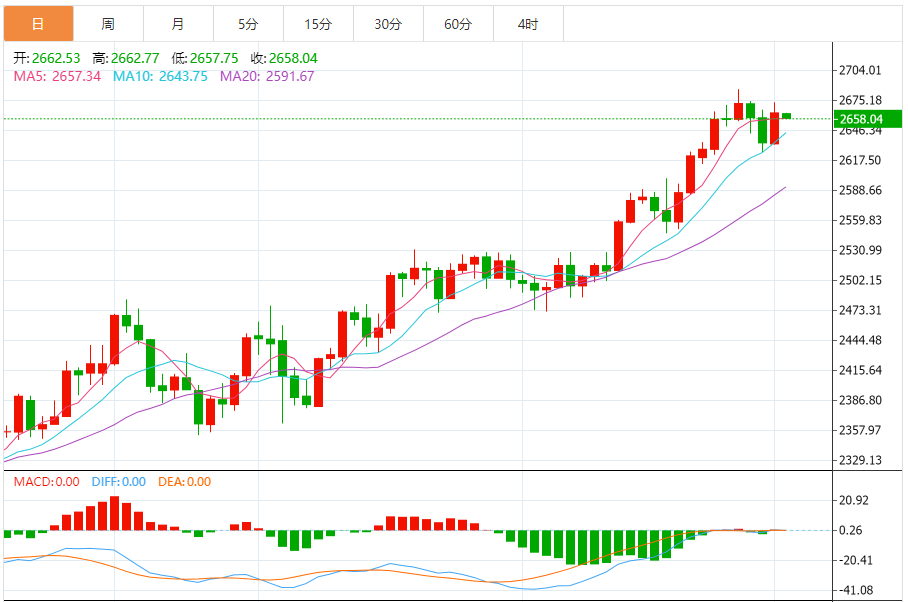Click the low price 2657.75
The height and width of the screenshot is (602, 908).
[x=214, y=58]
